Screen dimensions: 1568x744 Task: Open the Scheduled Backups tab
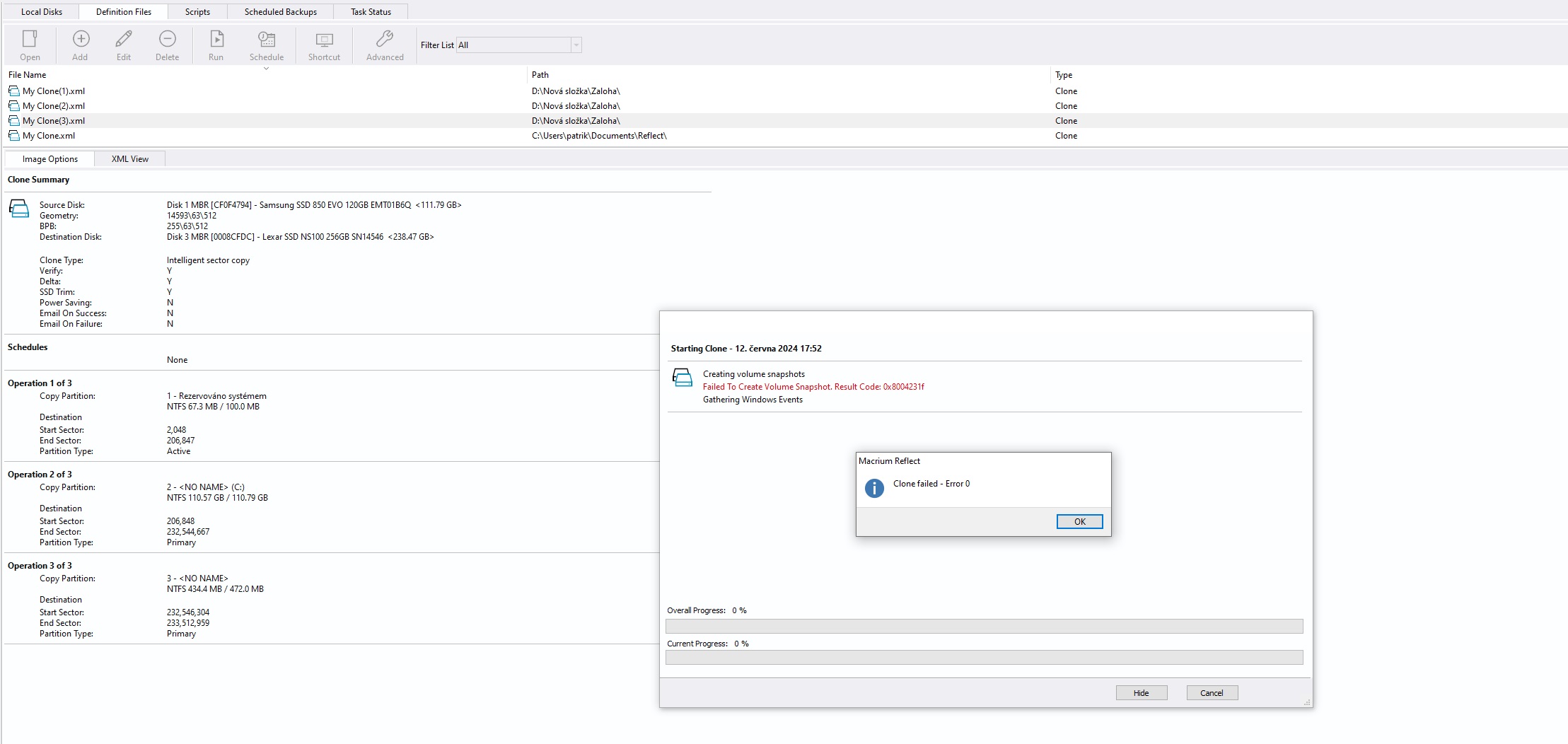click(x=281, y=12)
